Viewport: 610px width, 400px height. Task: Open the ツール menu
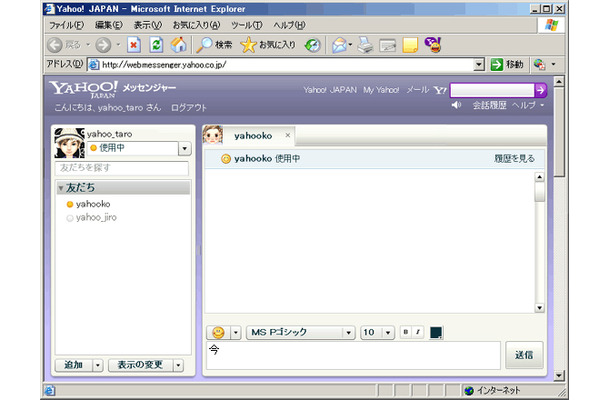(x=247, y=25)
